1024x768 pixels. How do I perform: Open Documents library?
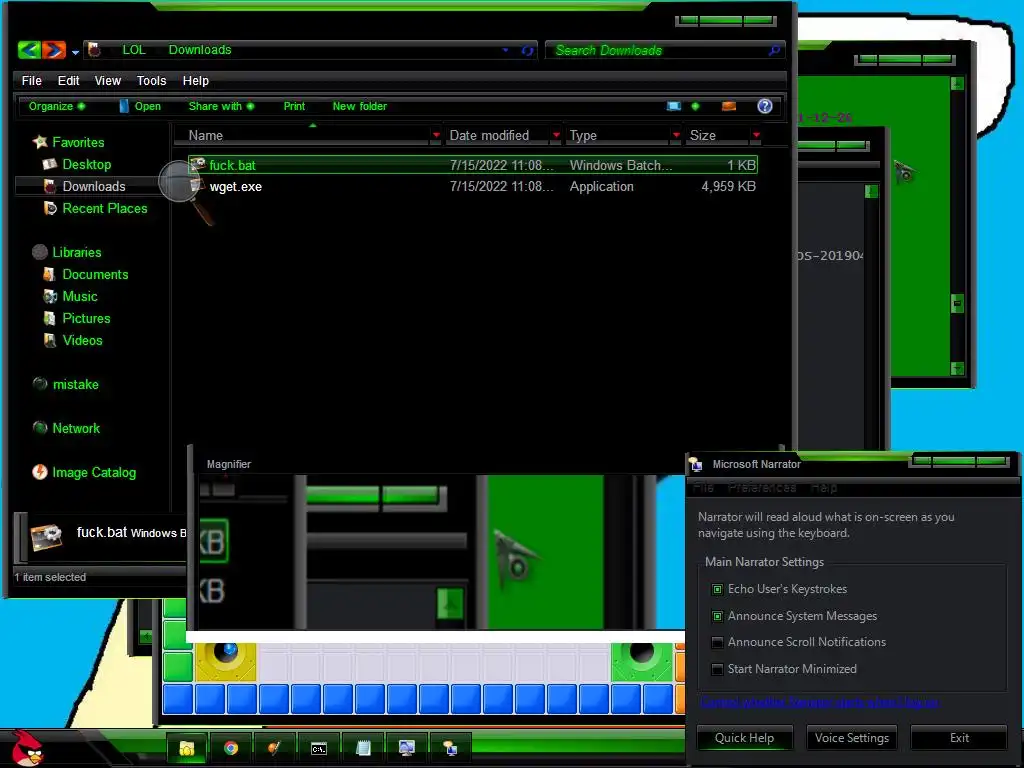tap(95, 274)
